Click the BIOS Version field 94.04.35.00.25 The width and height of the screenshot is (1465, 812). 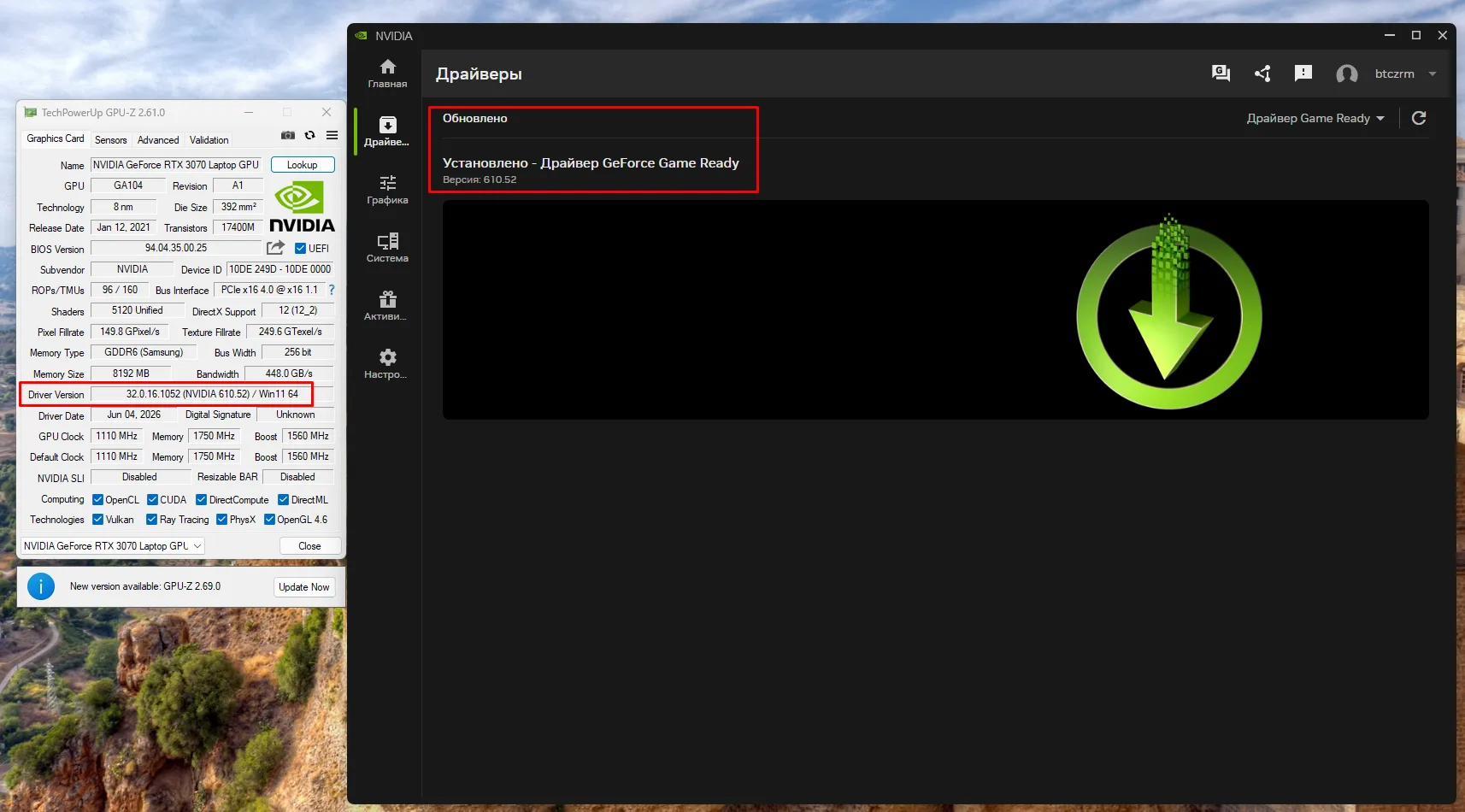(x=176, y=248)
